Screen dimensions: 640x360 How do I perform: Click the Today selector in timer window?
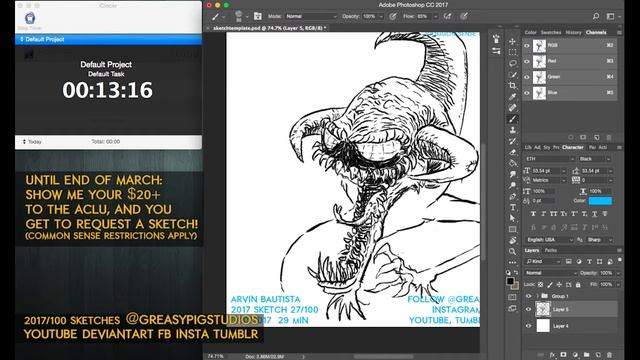(x=32, y=142)
